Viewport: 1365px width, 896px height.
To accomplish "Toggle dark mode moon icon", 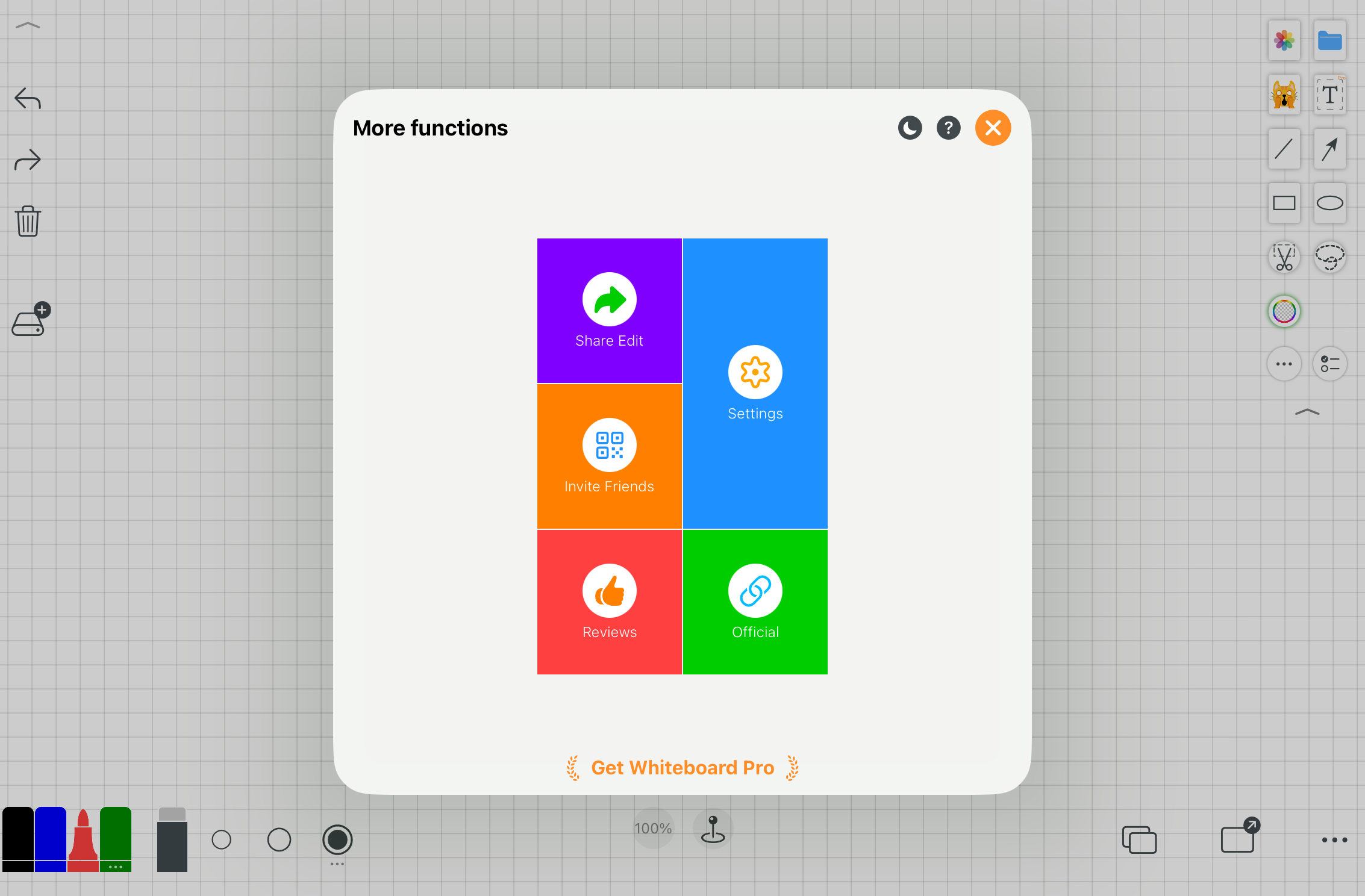I will [910, 128].
